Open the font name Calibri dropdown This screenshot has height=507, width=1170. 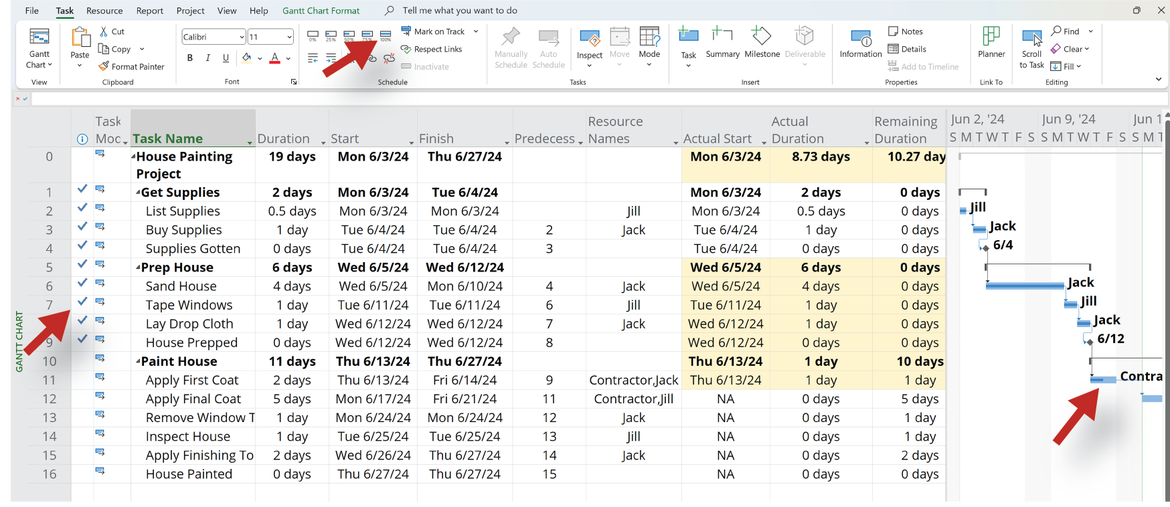point(241,37)
